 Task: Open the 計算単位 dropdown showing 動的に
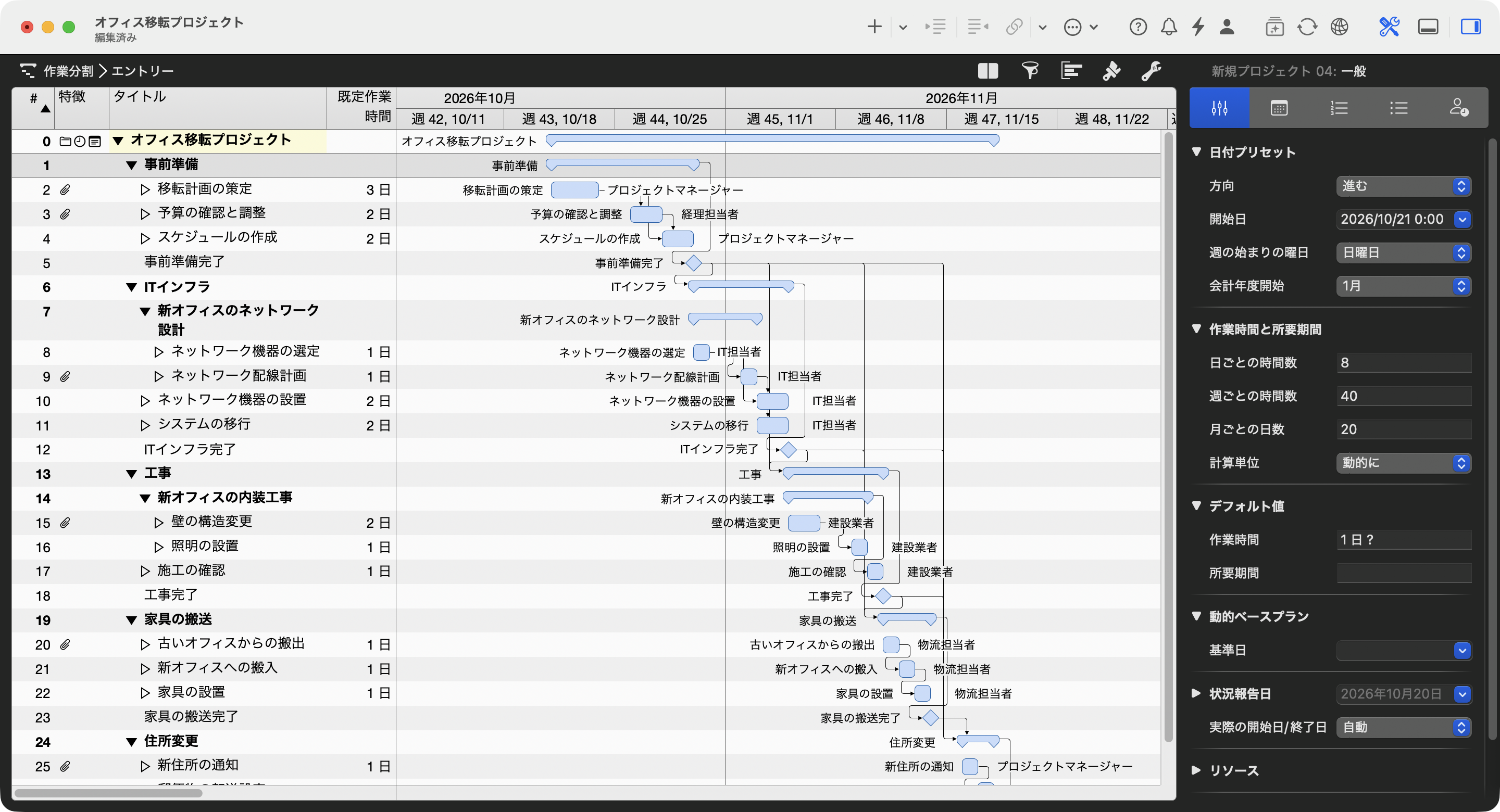[1403, 463]
